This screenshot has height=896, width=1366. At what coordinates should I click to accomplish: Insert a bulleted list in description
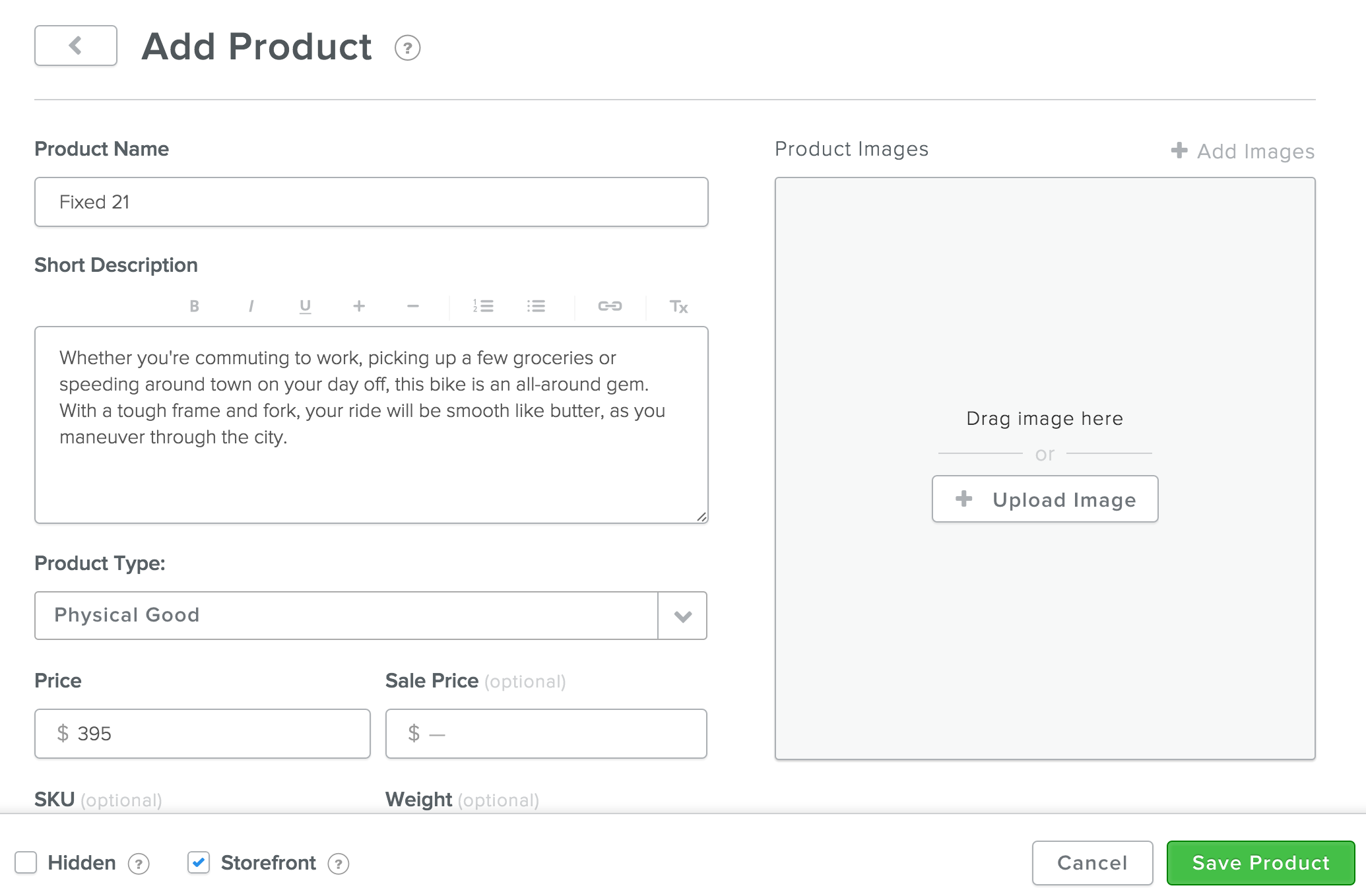click(x=536, y=306)
